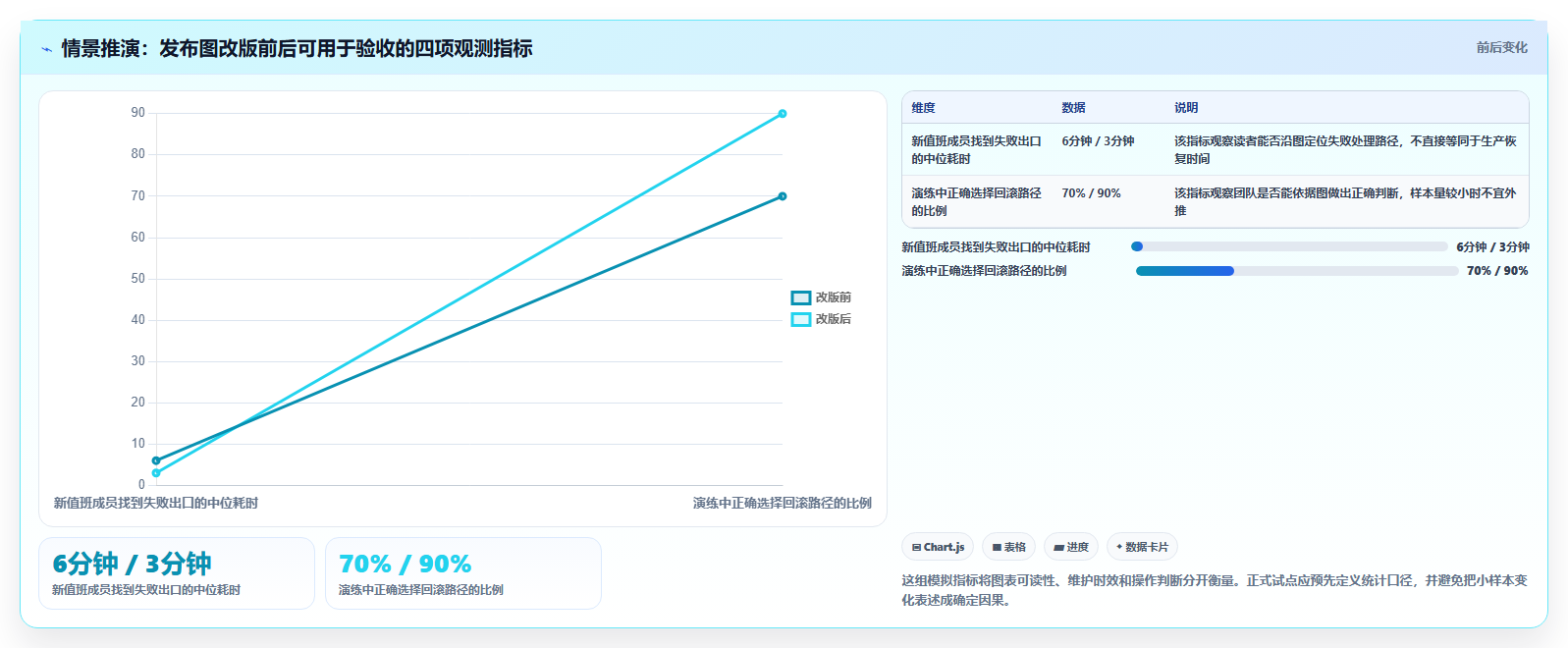The image size is (1568, 648).
Task: Click the panel title 情景推演 heading
Action: pyautogui.click(x=297, y=48)
